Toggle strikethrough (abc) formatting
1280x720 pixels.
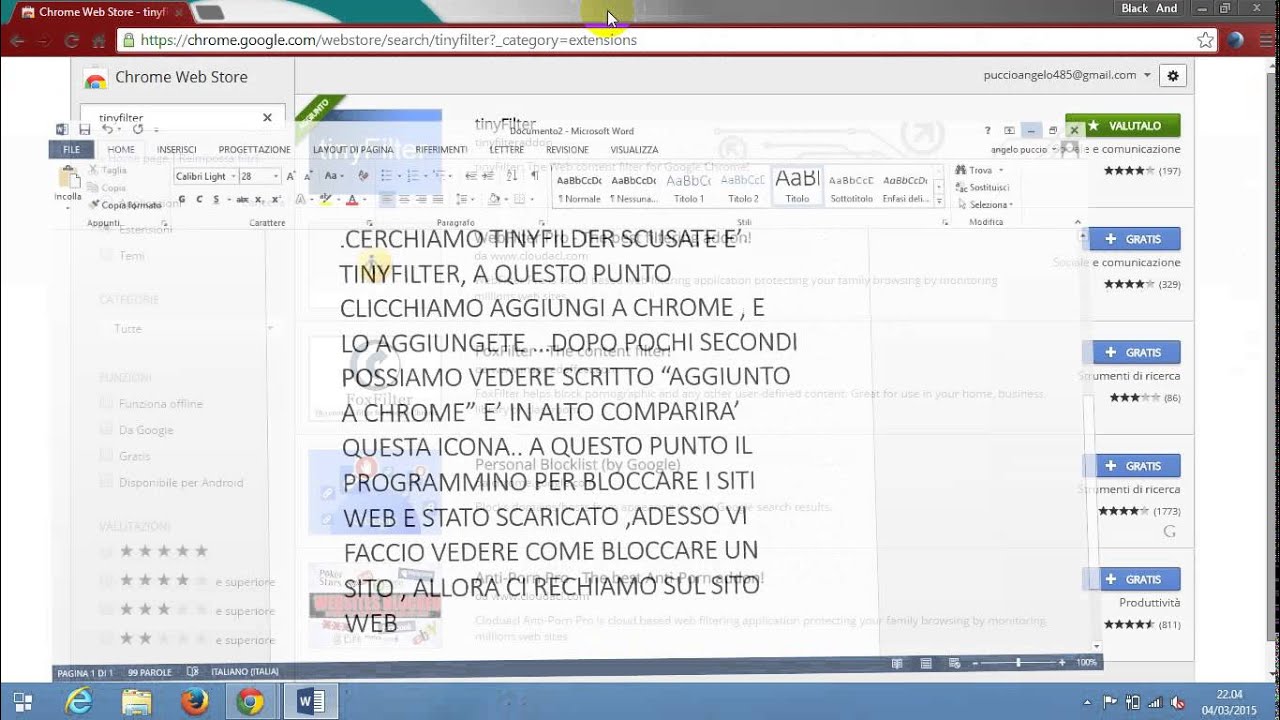241,200
